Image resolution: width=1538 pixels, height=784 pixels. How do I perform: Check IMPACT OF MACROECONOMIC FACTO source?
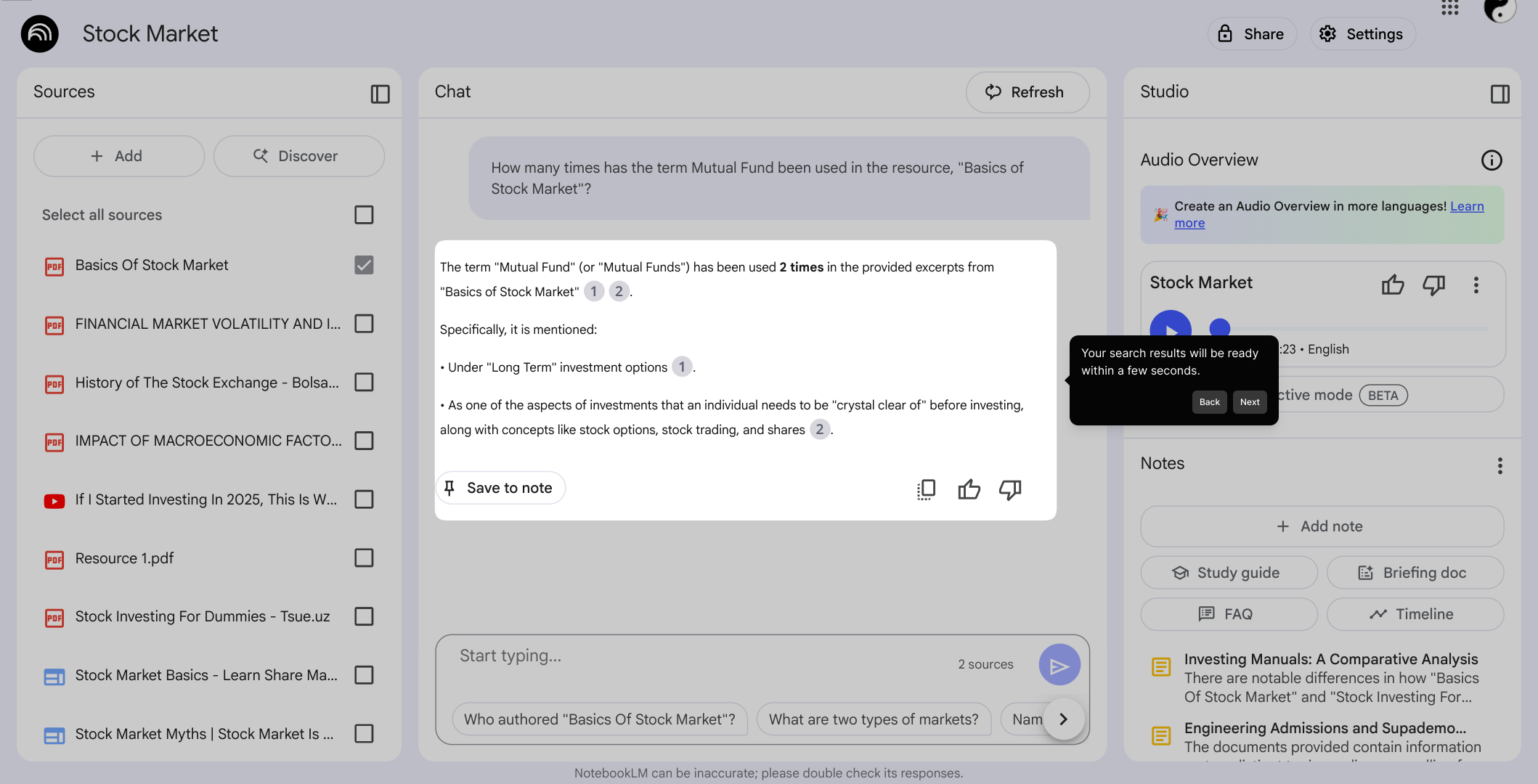point(364,441)
